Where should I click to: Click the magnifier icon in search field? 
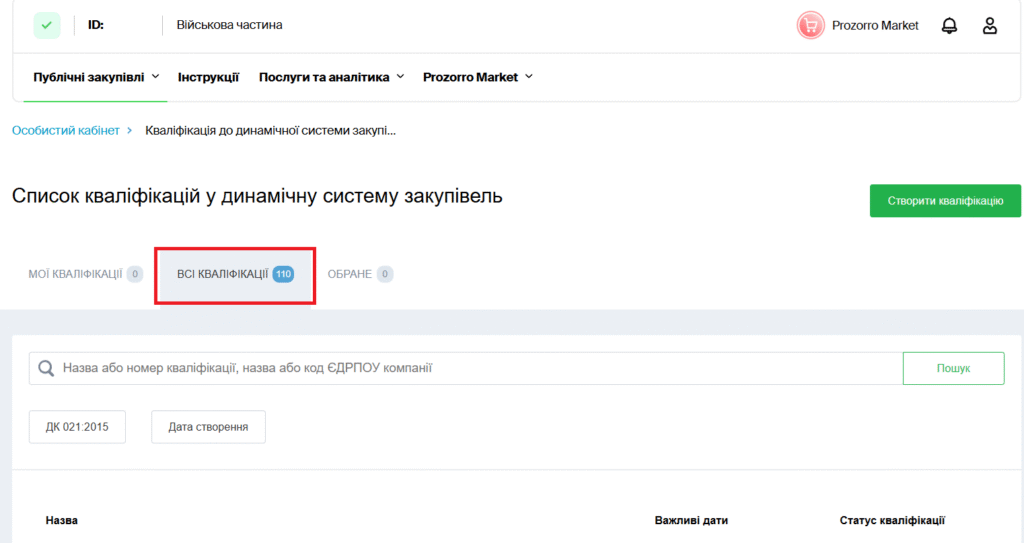45,369
